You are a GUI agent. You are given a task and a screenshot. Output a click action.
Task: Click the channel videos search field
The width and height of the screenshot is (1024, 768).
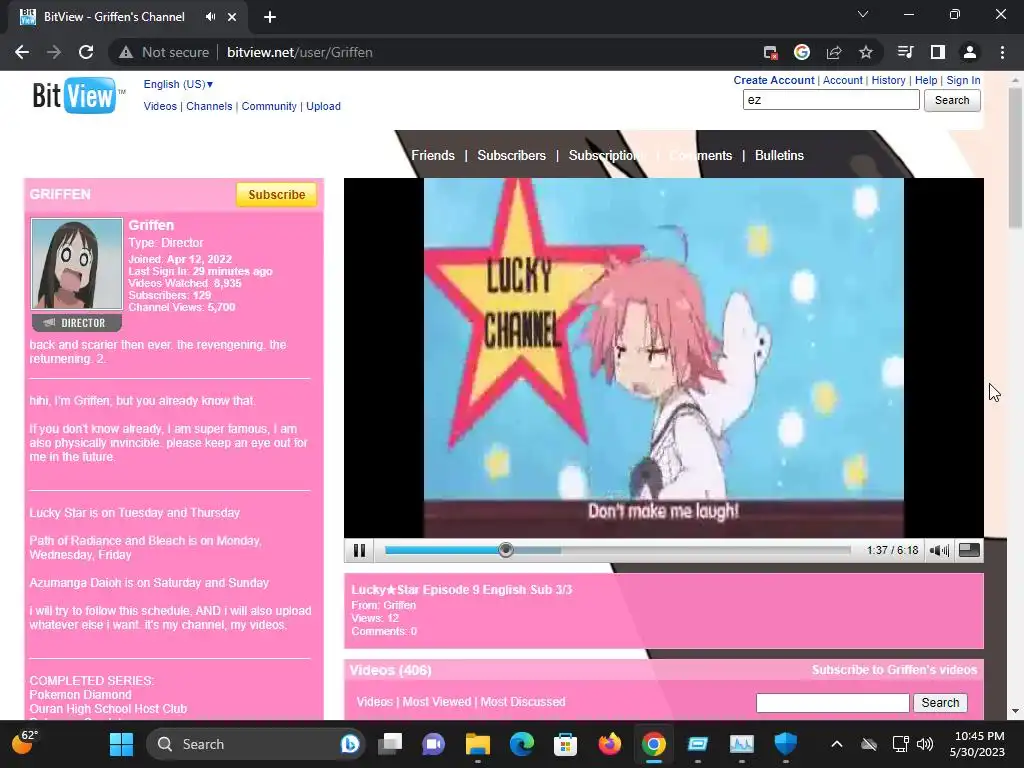pos(832,703)
